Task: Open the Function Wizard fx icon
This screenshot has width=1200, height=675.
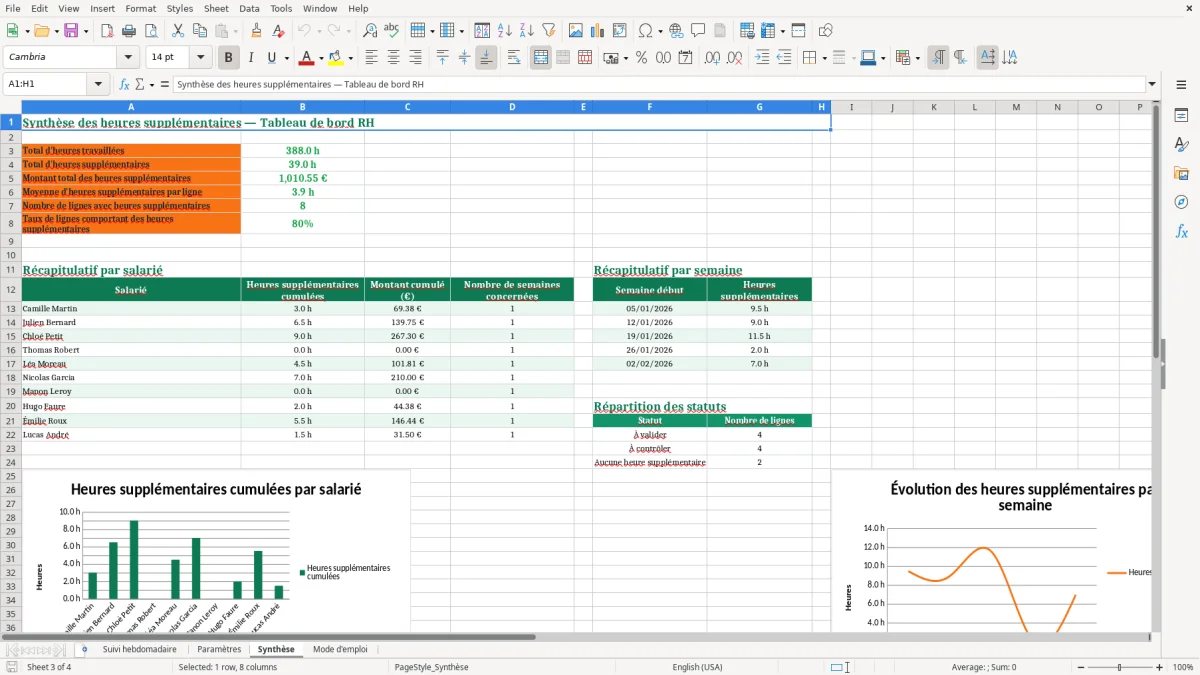Action: click(125, 84)
